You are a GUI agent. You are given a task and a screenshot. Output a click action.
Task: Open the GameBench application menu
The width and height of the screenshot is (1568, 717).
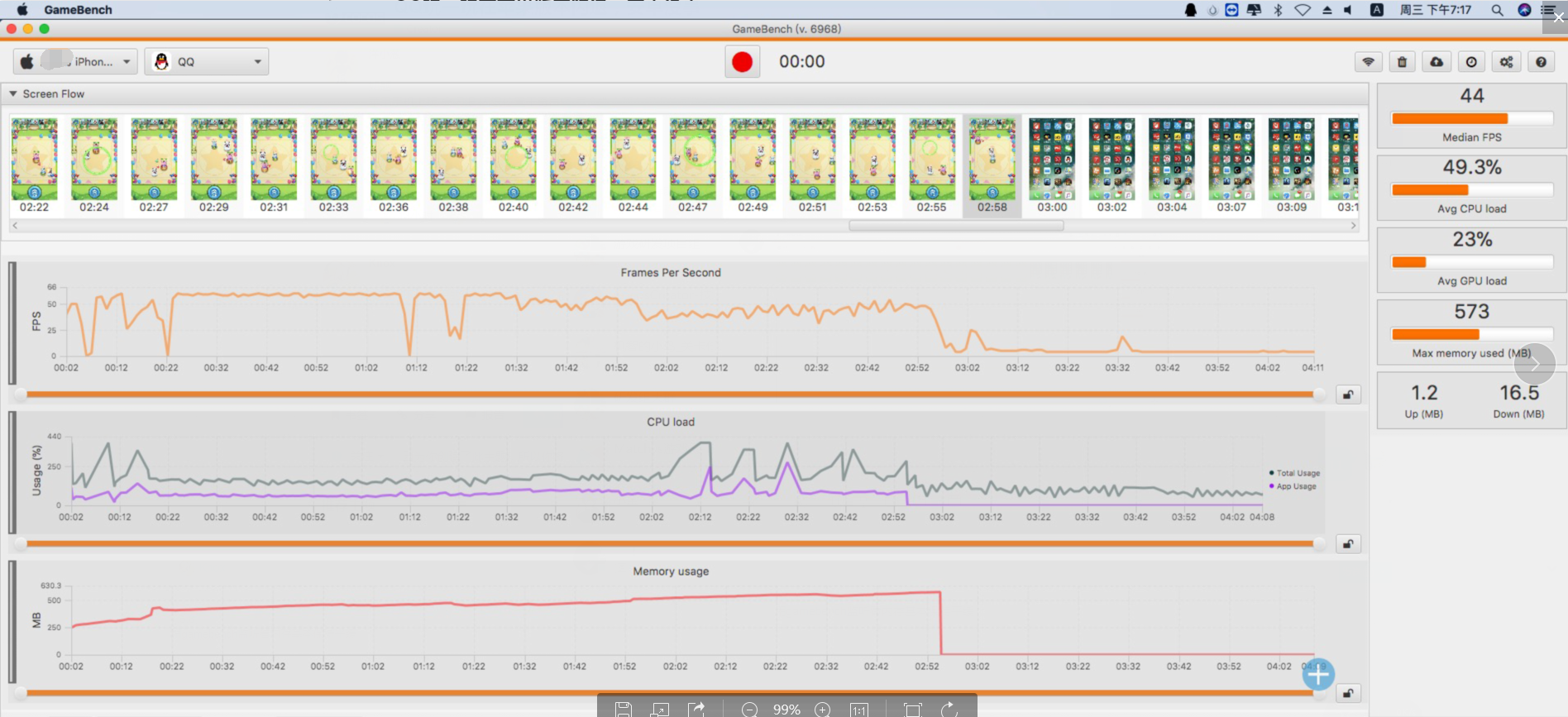pos(78,10)
